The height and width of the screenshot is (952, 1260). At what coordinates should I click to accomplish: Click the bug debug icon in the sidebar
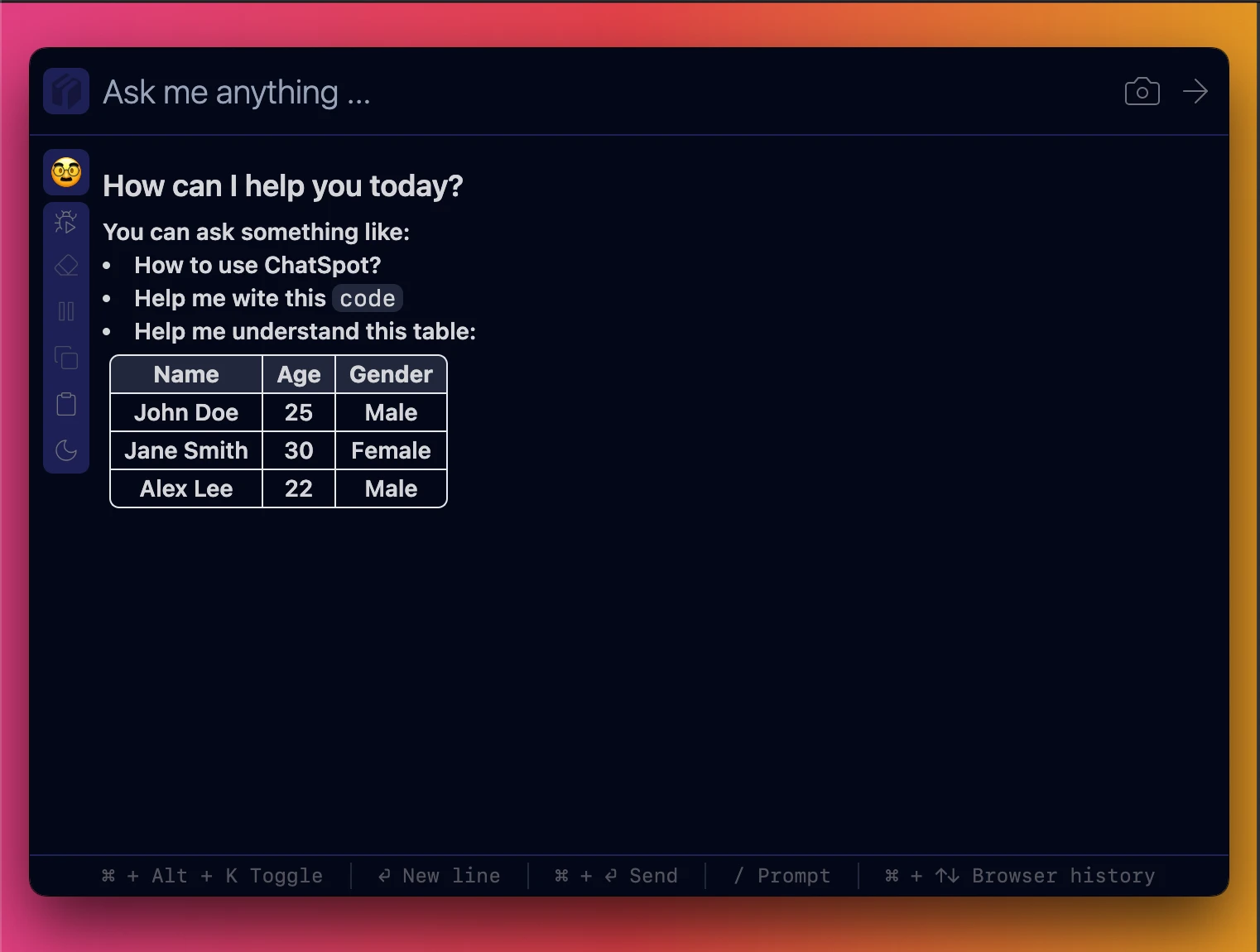66,222
